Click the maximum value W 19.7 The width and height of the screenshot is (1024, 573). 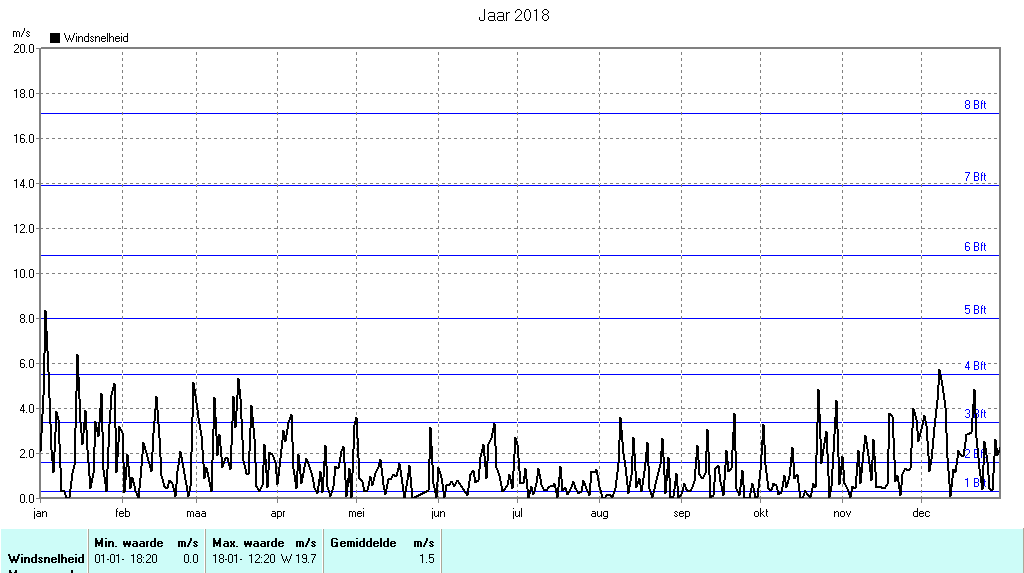pyautogui.click(x=298, y=559)
